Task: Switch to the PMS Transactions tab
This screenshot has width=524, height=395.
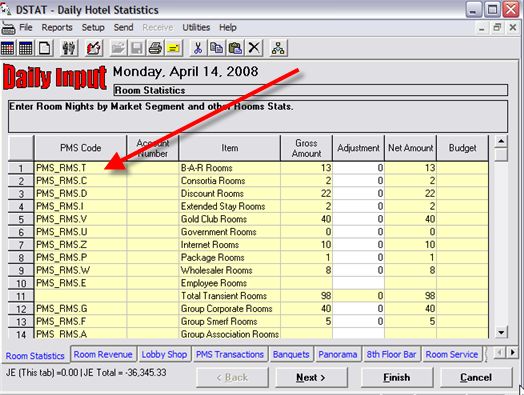Action: pos(230,355)
